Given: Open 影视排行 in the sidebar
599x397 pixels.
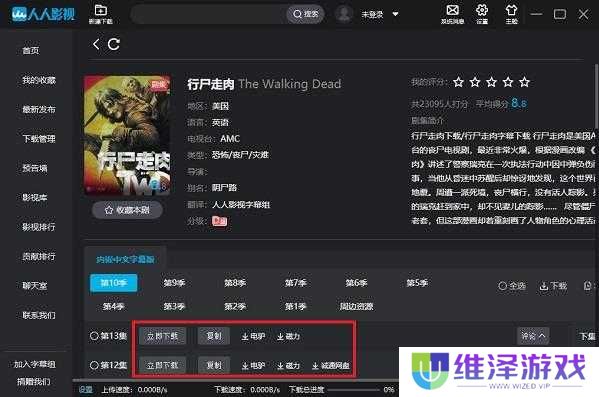Looking at the screenshot, I should click(39, 227).
